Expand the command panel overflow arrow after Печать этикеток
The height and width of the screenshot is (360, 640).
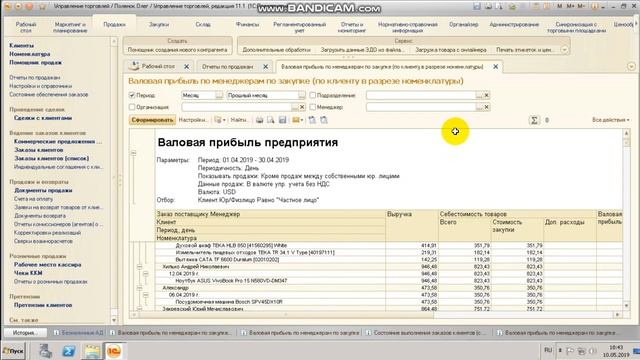pos(564,50)
